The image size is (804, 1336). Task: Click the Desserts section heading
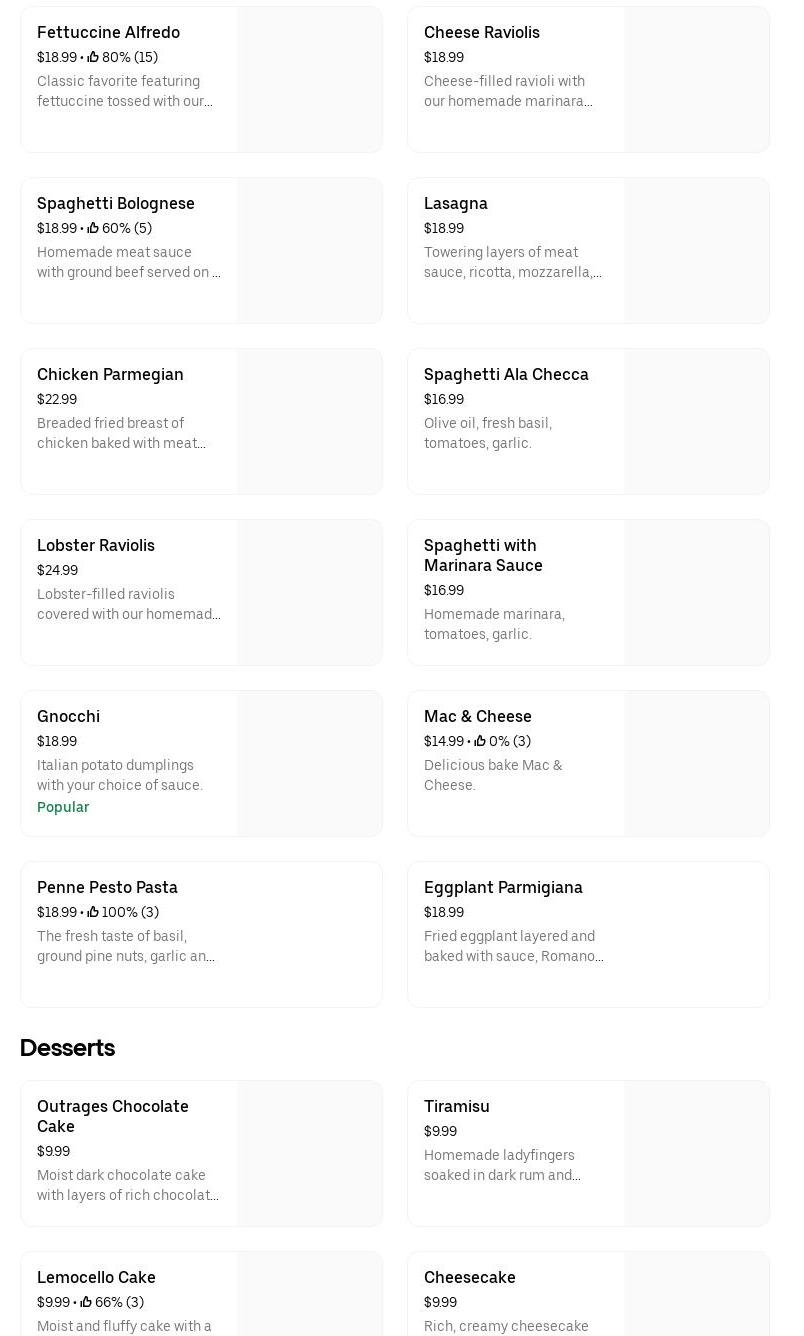click(67, 1048)
